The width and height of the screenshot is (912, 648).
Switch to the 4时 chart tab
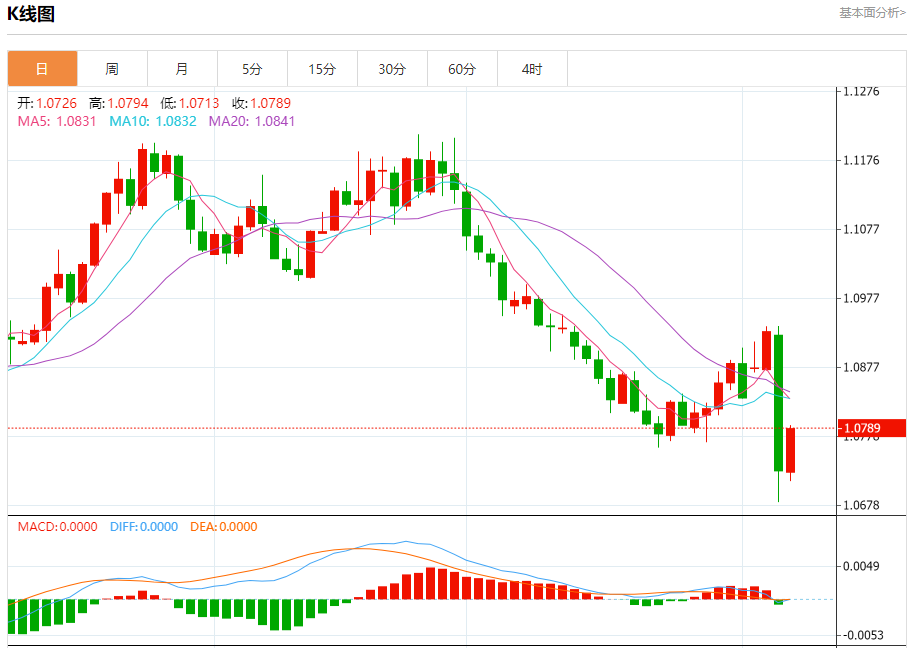tap(532, 69)
